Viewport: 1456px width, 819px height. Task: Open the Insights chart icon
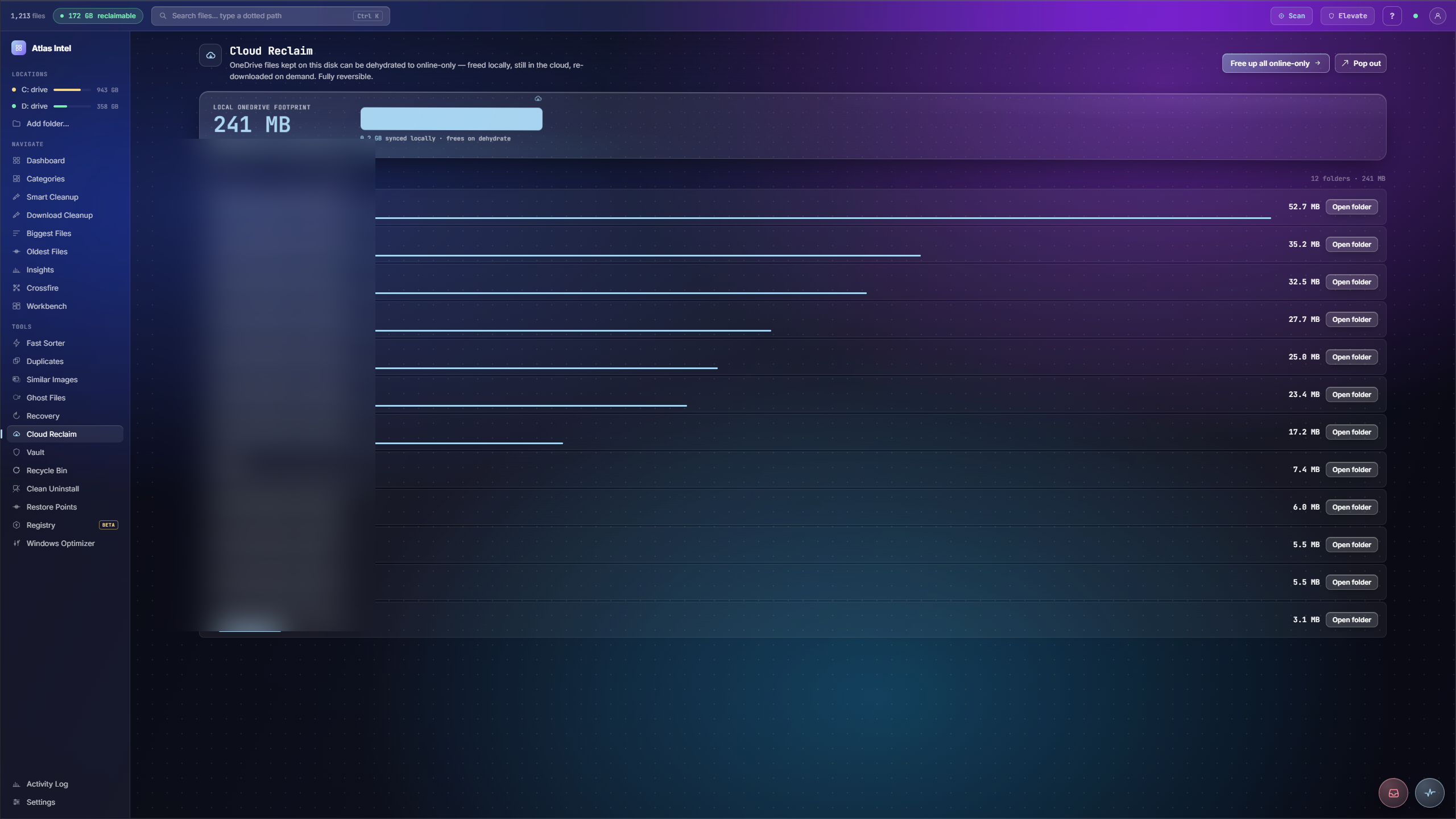click(16, 270)
